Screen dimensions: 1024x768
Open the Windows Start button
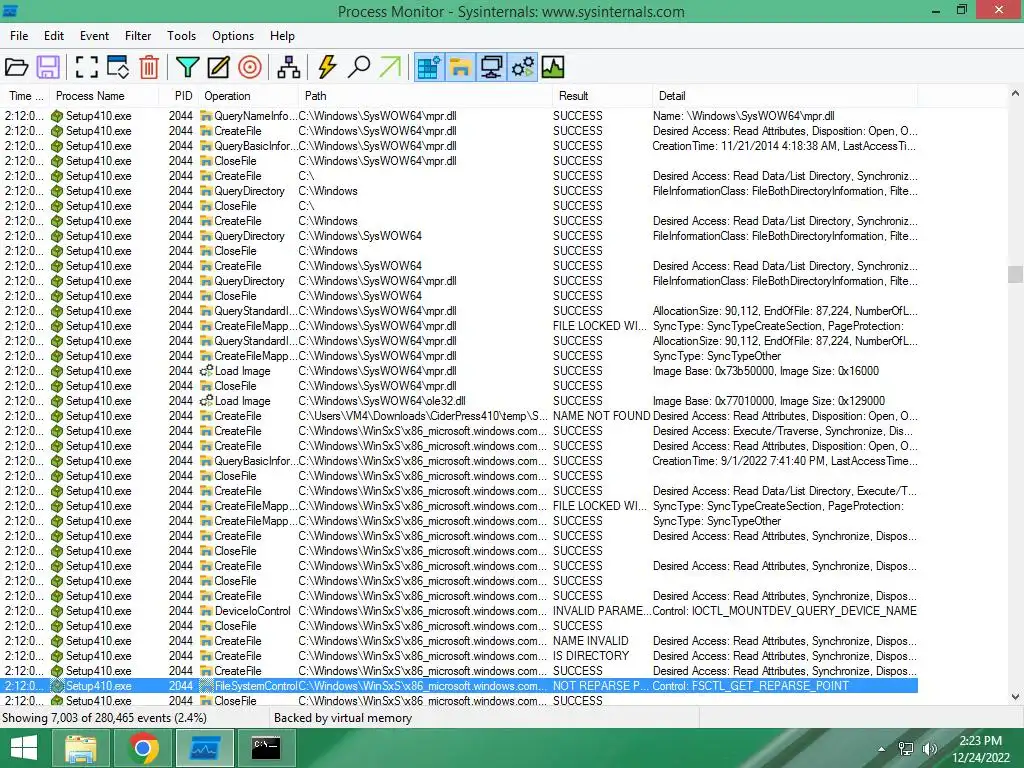point(24,748)
